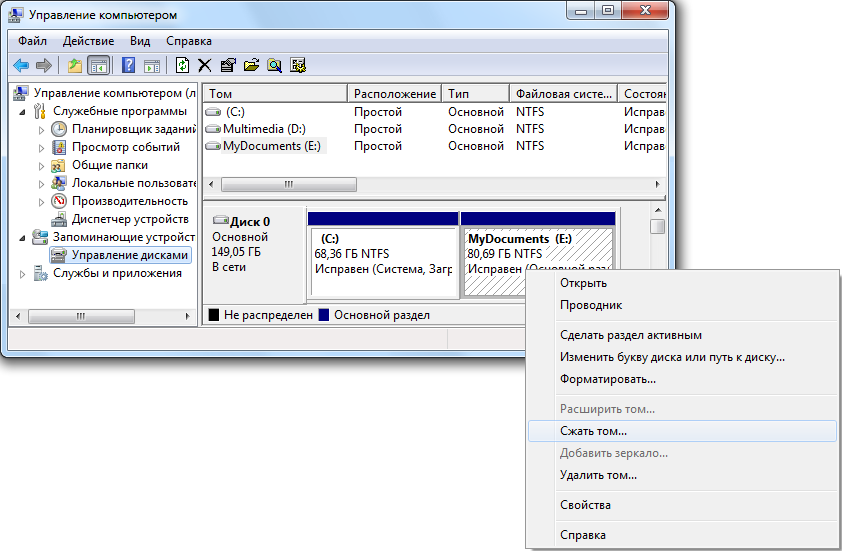Select the (C:) volume row

pos(434,112)
